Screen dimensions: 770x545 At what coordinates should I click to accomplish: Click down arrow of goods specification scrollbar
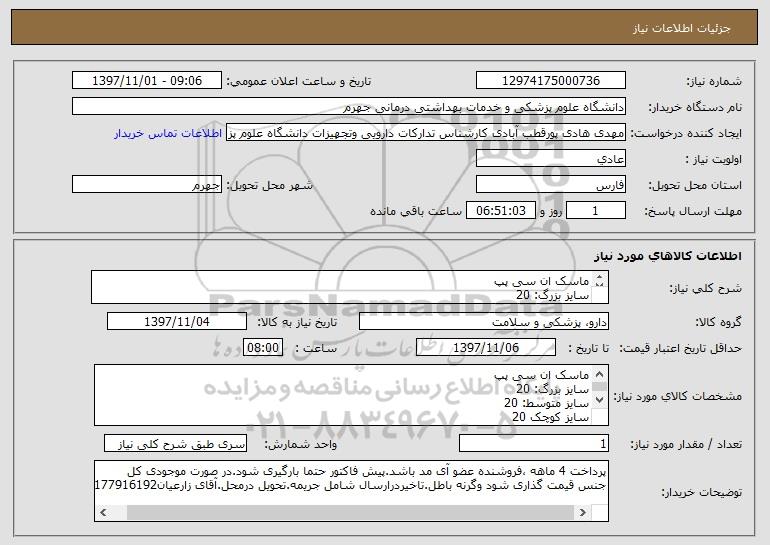click(599, 400)
